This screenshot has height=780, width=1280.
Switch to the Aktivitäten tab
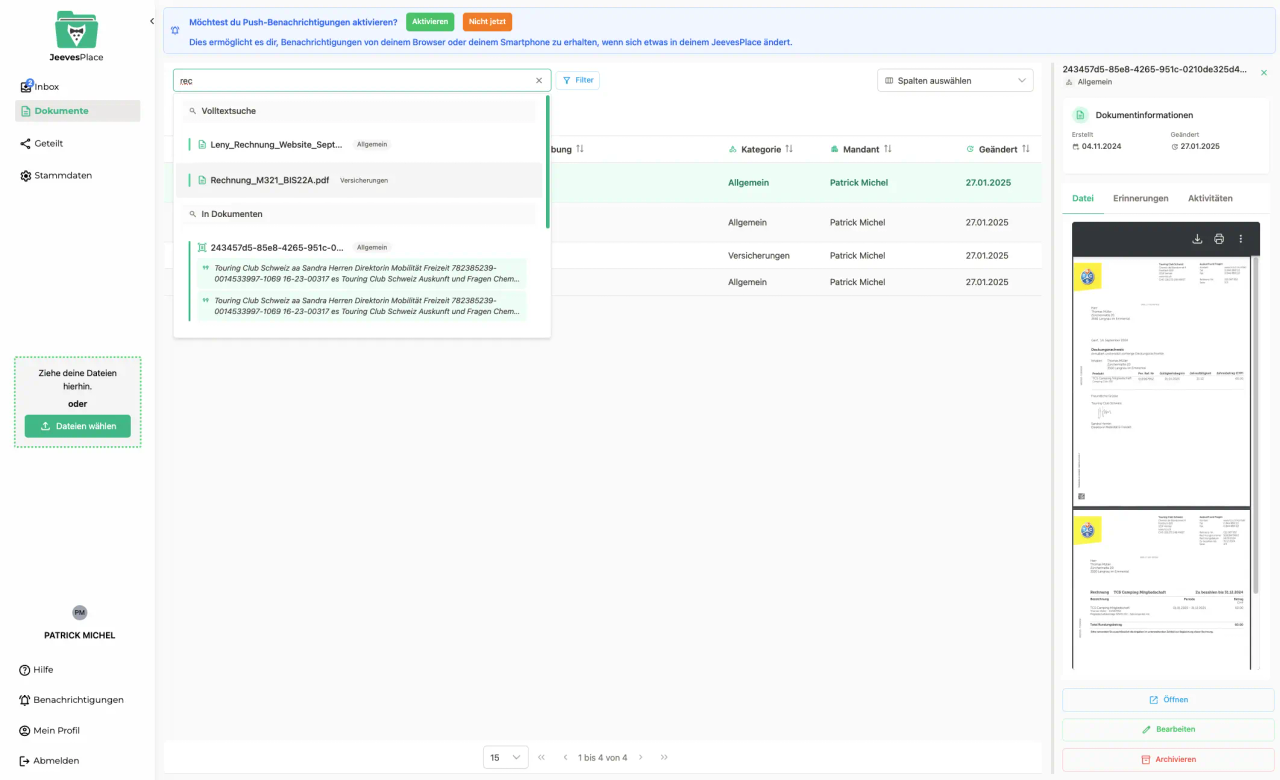coord(1210,198)
